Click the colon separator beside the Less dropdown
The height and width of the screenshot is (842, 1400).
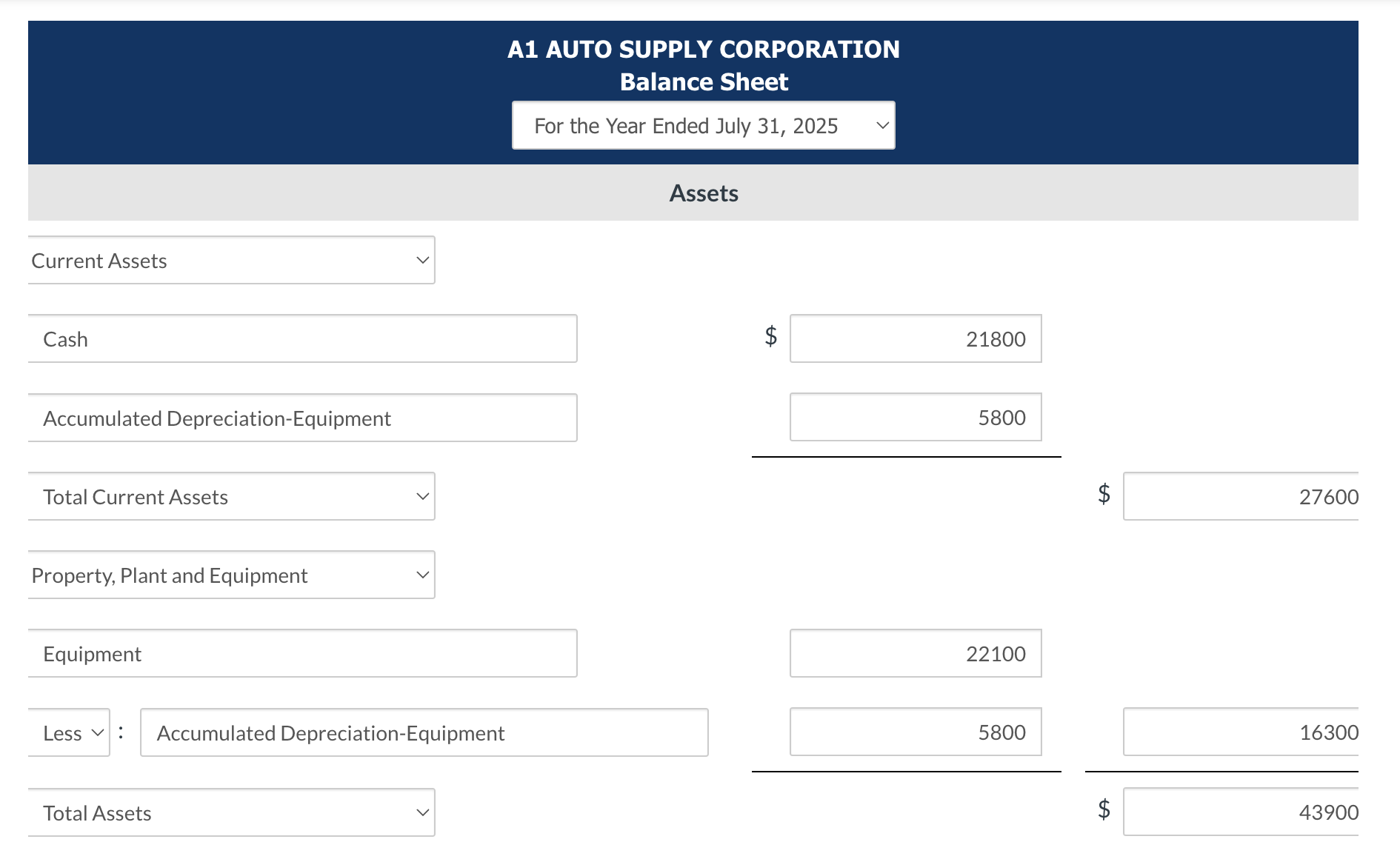click(119, 731)
